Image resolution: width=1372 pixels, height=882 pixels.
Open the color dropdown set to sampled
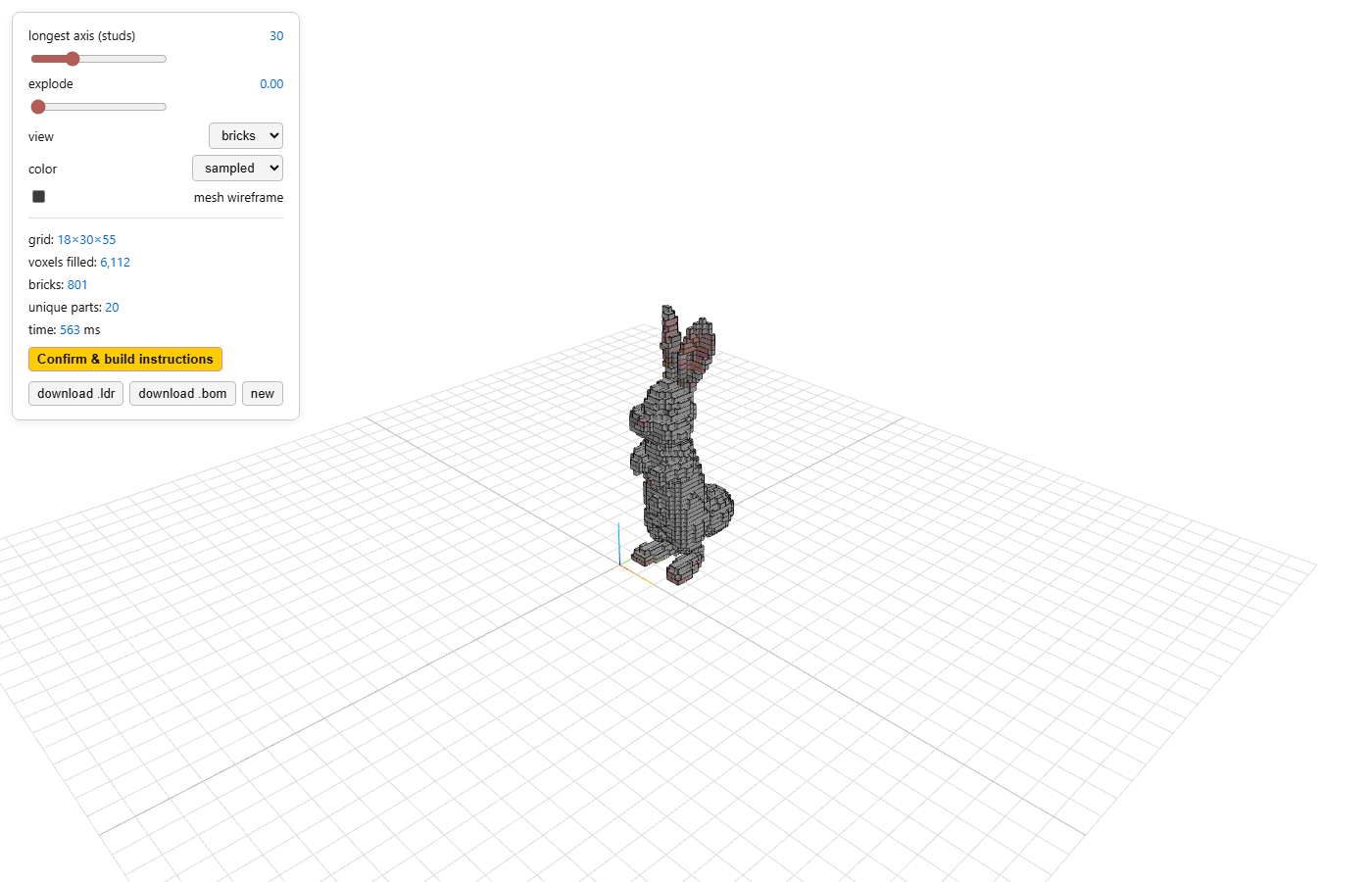[237, 169]
